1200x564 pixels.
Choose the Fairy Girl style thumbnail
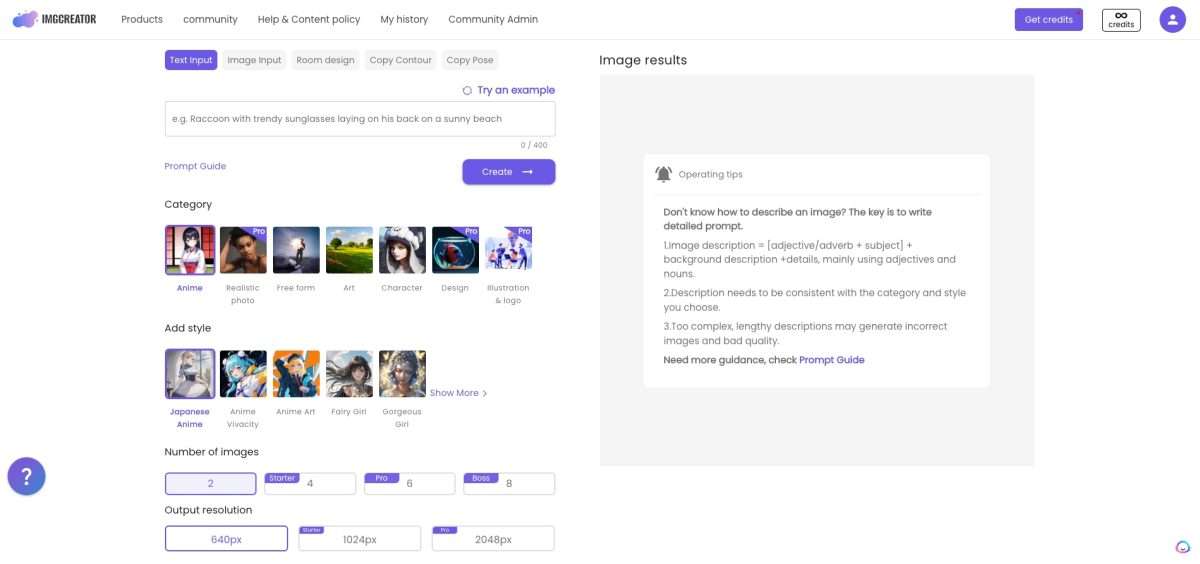[x=349, y=374]
